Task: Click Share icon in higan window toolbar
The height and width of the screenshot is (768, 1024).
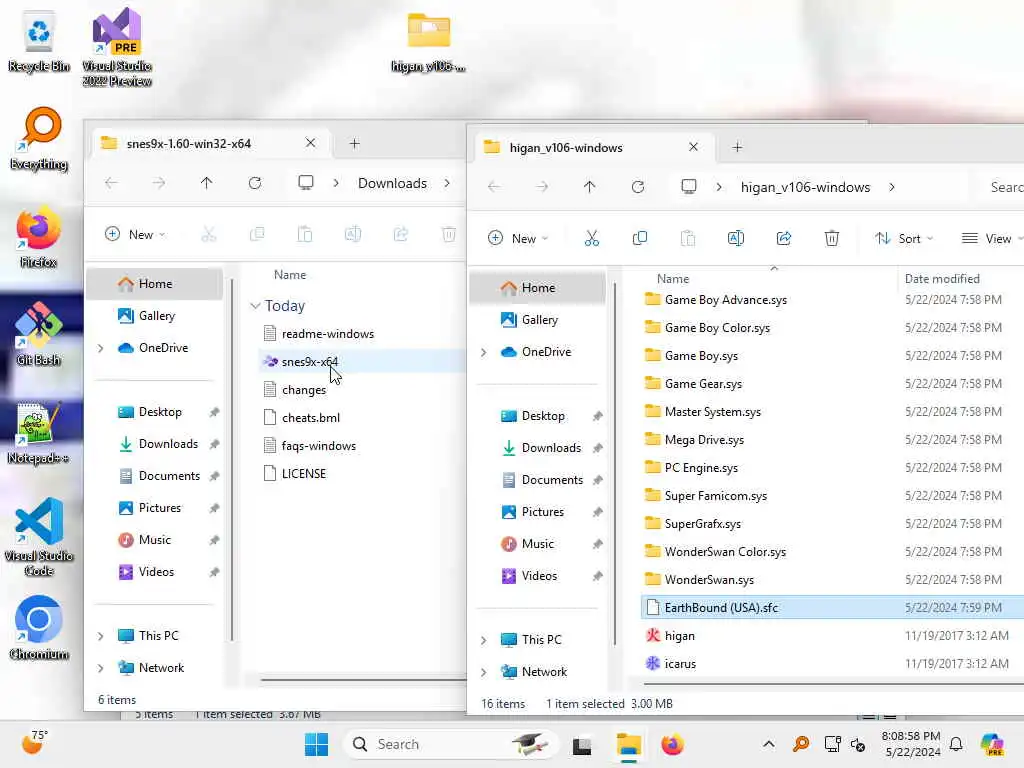Action: [784, 238]
